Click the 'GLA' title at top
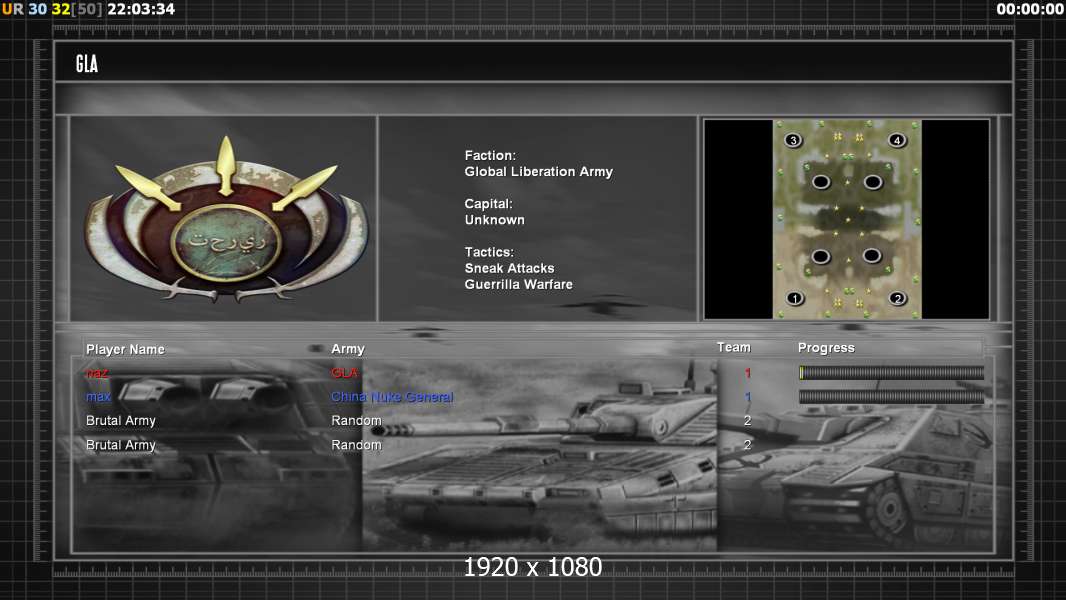Viewport: 1066px width, 600px height. click(87, 64)
